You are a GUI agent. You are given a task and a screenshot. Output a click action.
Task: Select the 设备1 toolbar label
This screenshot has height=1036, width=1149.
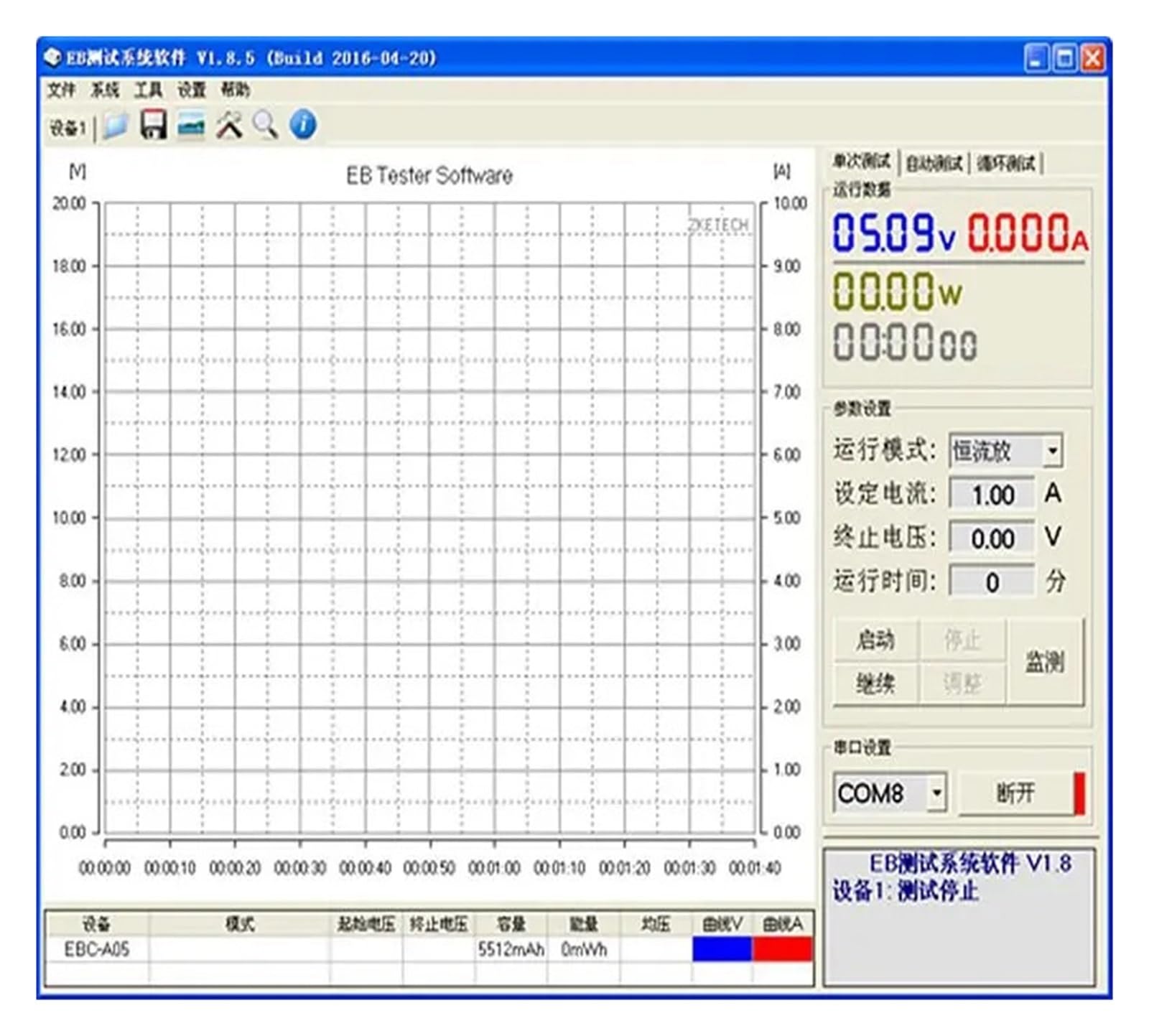68,129
